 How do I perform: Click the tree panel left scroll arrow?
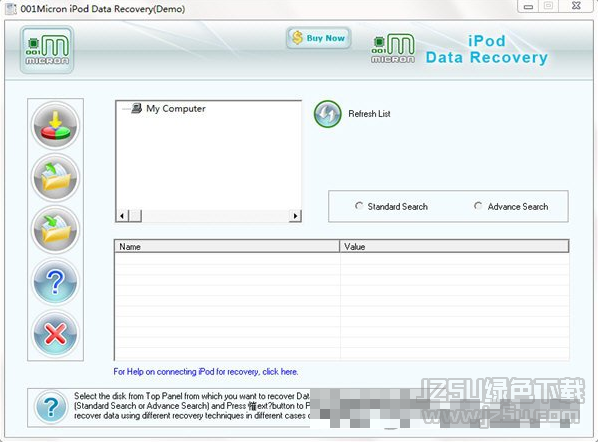(x=122, y=216)
